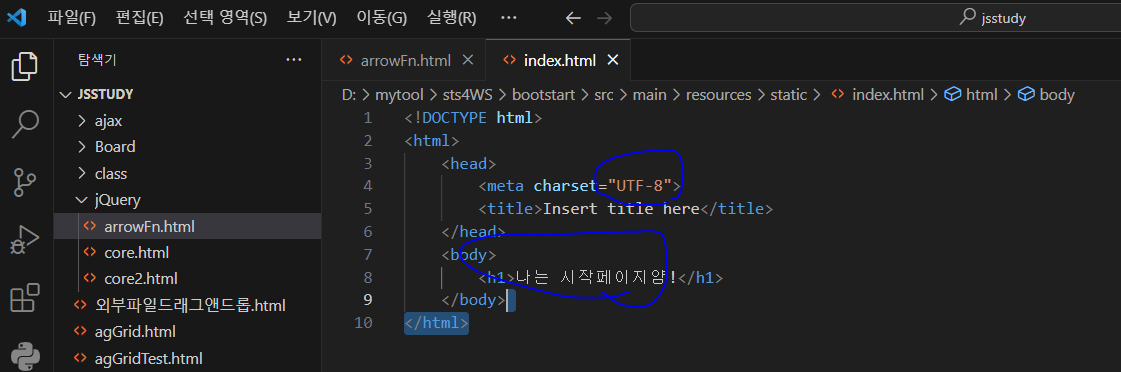This screenshot has height=372, width=1121.
Task: Click the static breadcrumb segment
Action: point(789,94)
